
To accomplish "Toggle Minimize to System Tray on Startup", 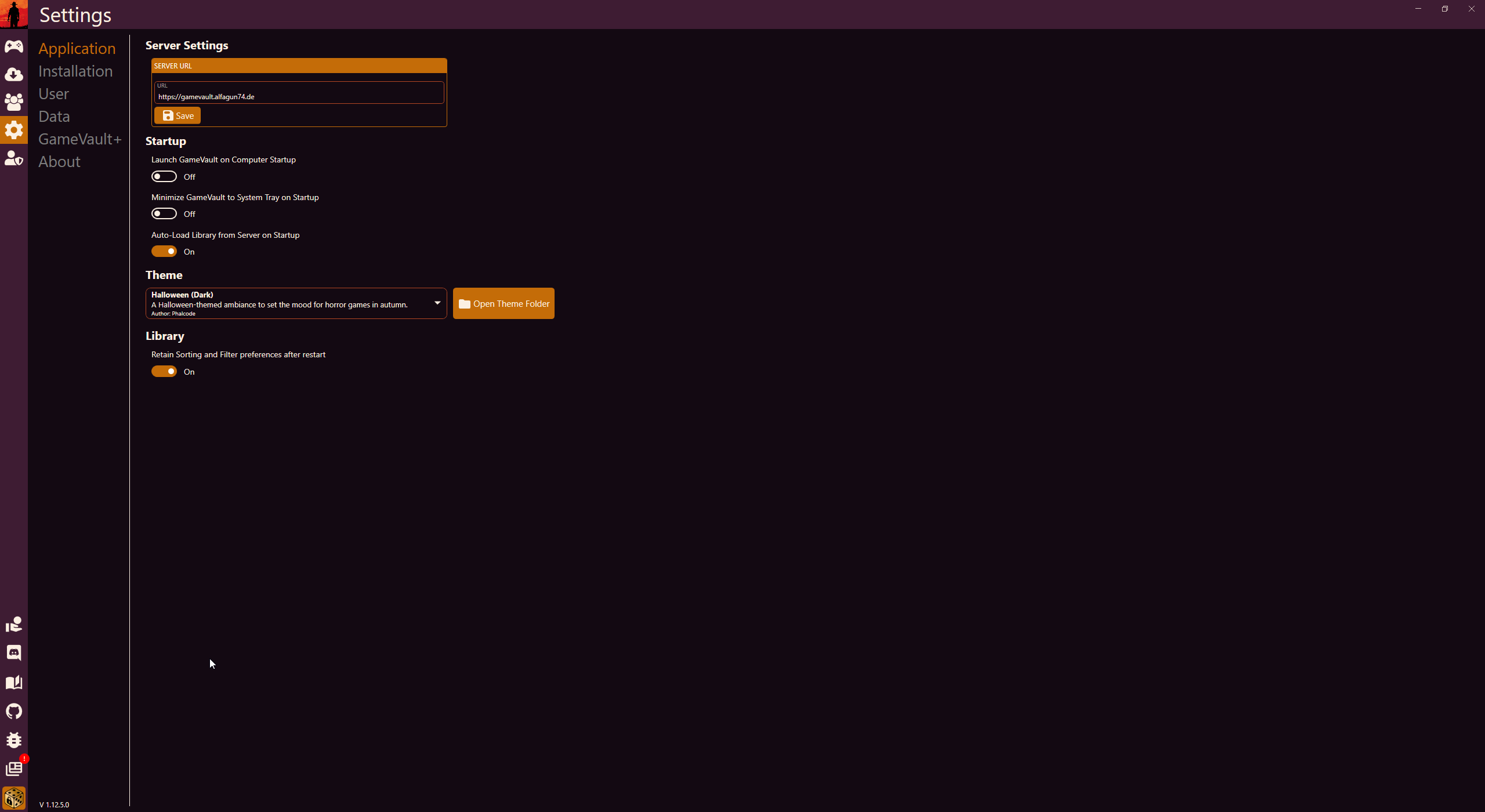I will coord(164,214).
